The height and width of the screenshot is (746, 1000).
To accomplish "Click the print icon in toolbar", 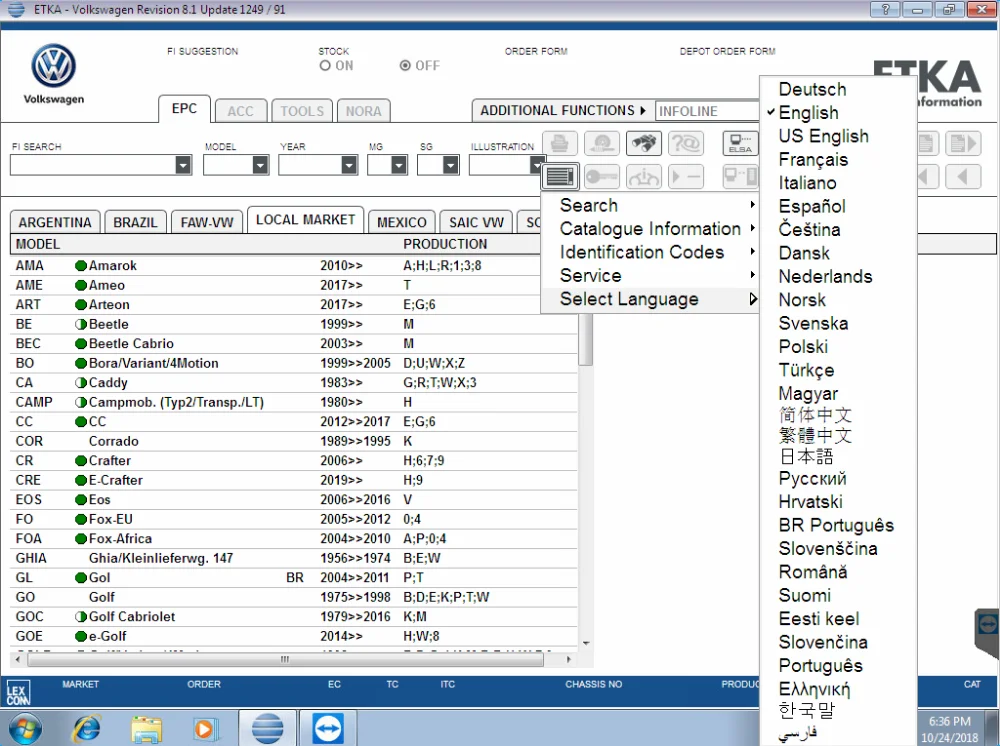I will click(559, 143).
